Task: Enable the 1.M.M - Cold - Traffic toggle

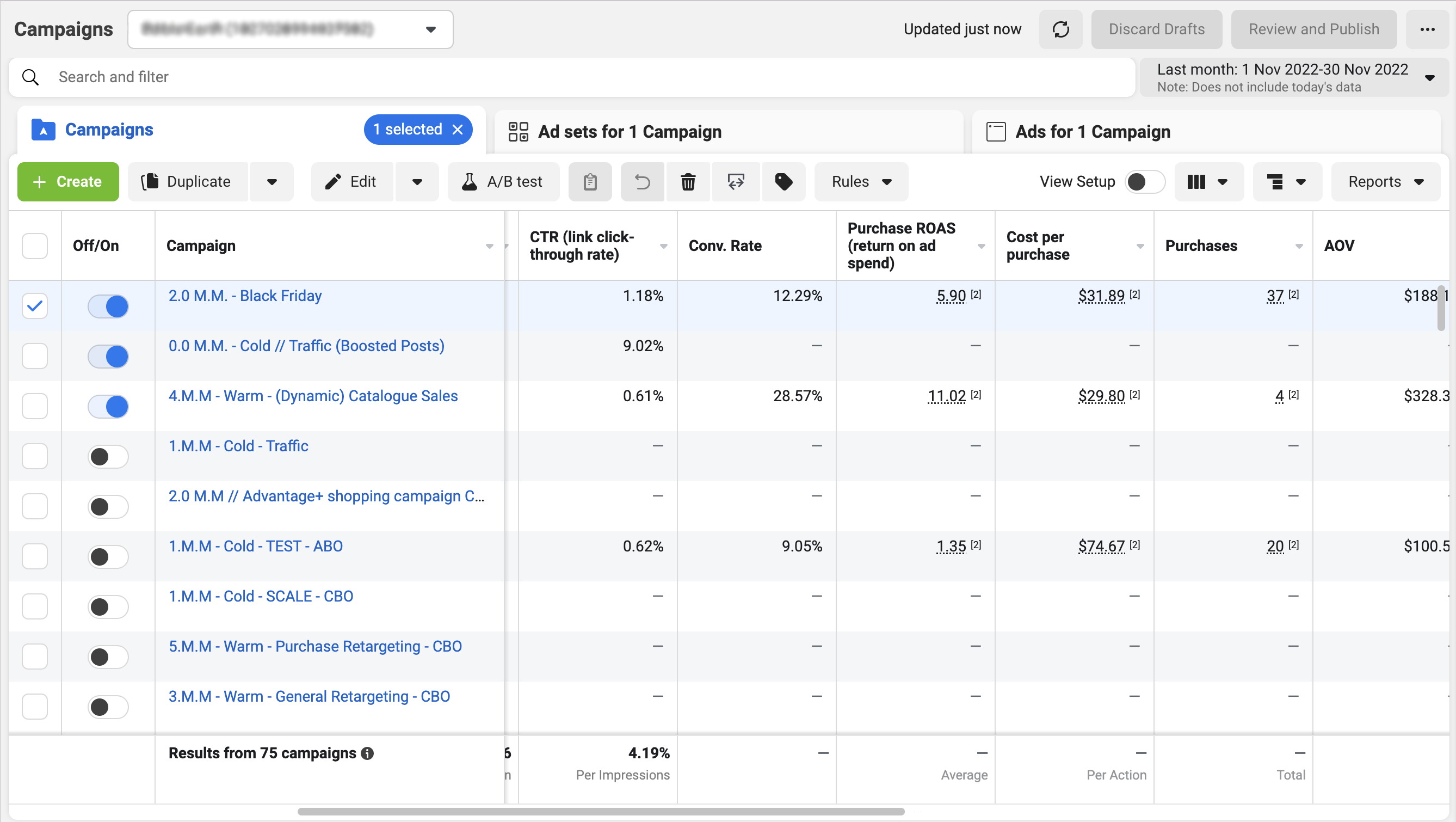Action: click(x=108, y=457)
